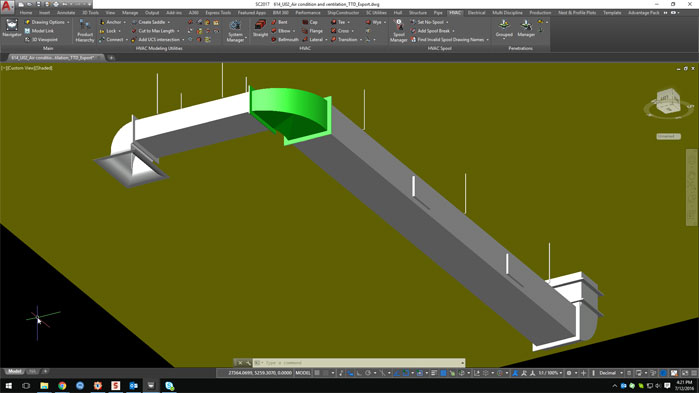Insert a Bent duct part
This screenshot has width=699, height=393.
pyautogui.click(x=280, y=22)
